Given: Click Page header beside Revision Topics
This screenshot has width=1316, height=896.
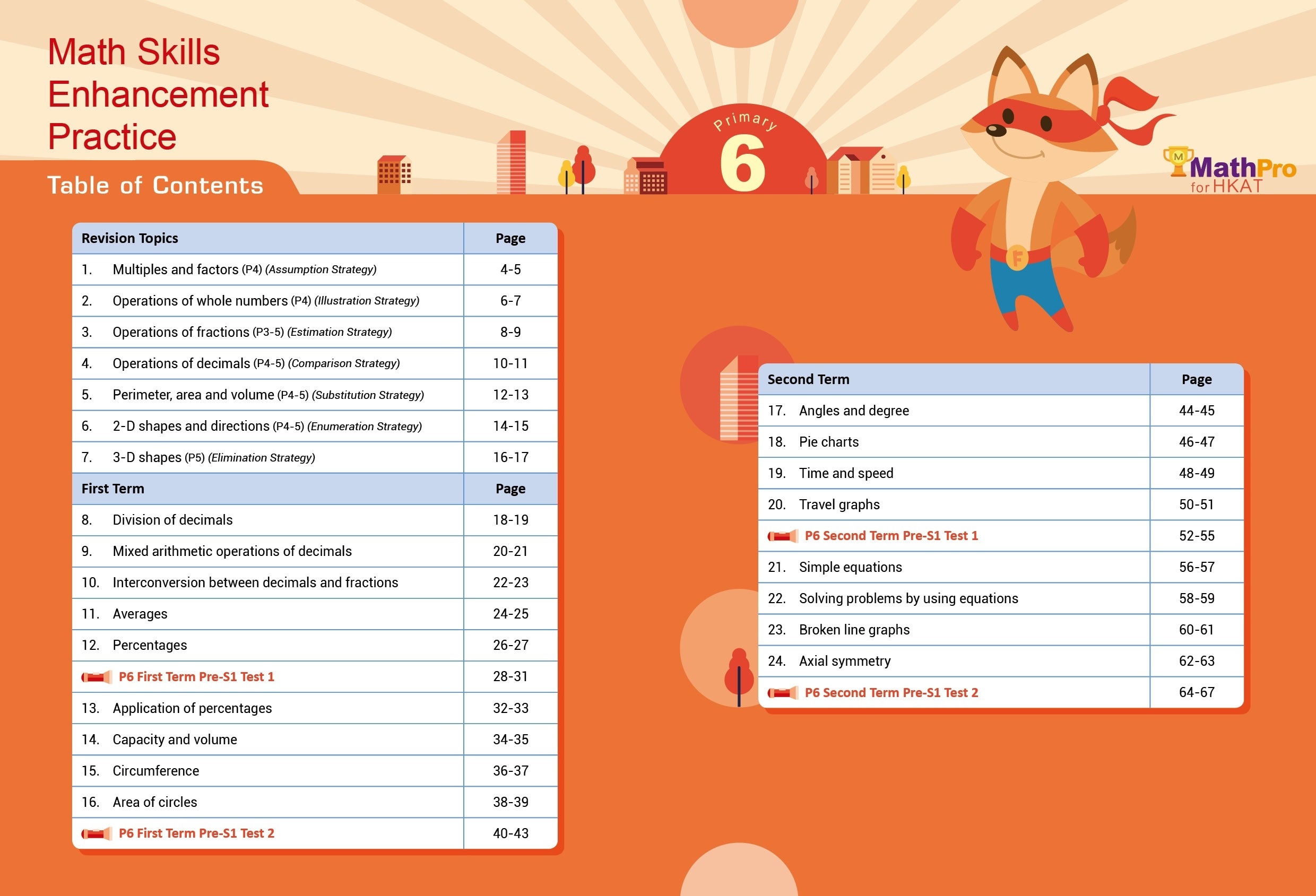Looking at the screenshot, I should (510, 239).
